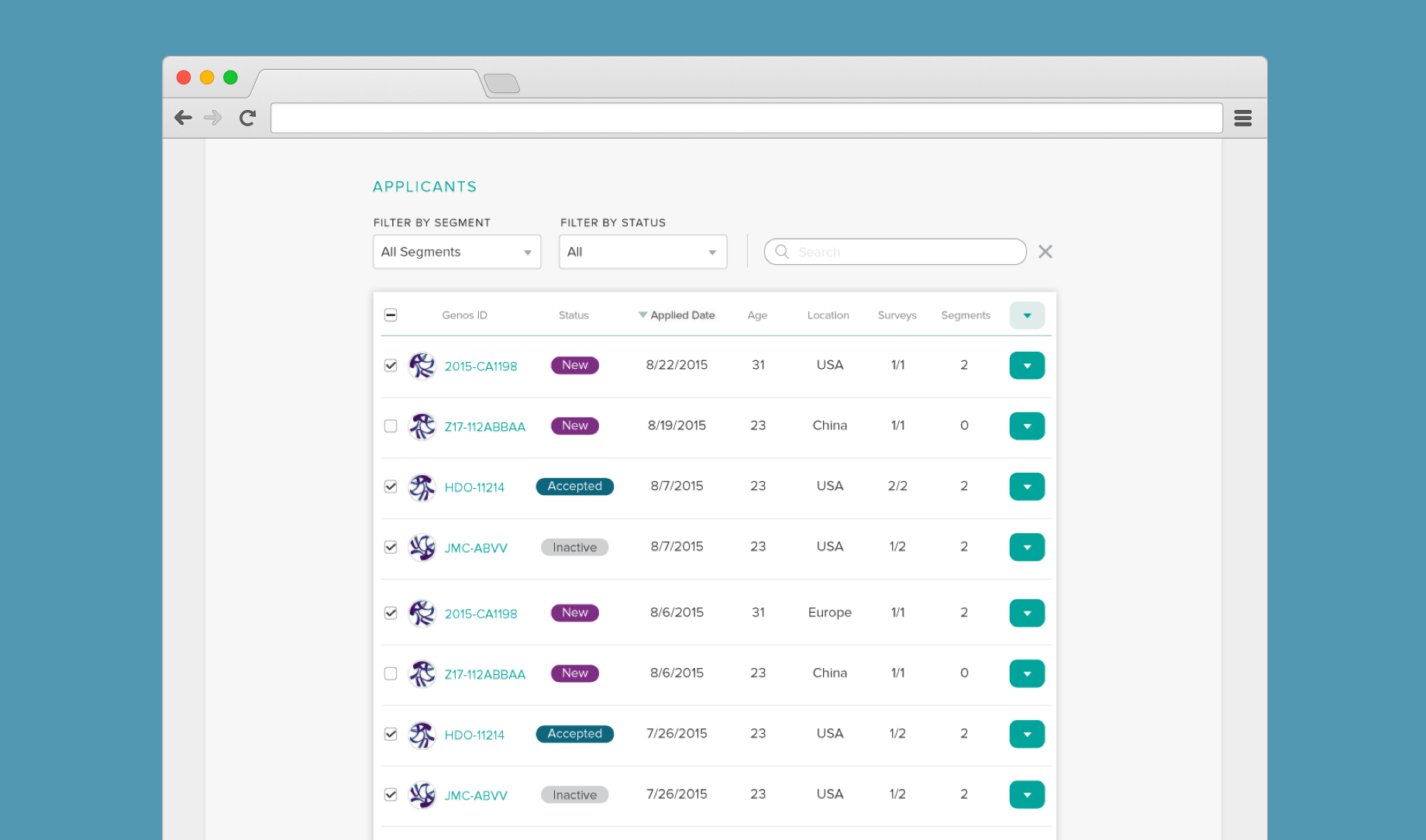1426x840 pixels.
Task: Click the Accepted badge on 7/26/2015 row
Action: pyautogui.click(x=574, y=734)
